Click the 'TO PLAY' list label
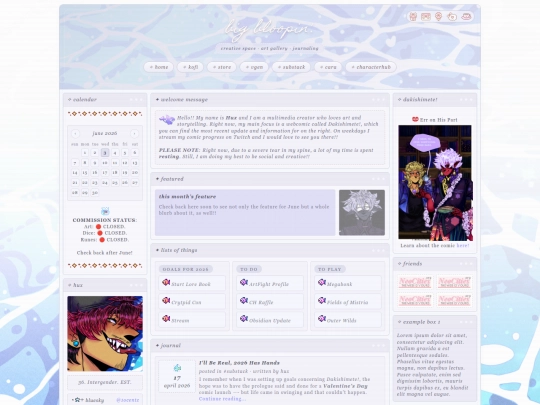The width and height of the screenshot is (540, 405). coord(330,269)
